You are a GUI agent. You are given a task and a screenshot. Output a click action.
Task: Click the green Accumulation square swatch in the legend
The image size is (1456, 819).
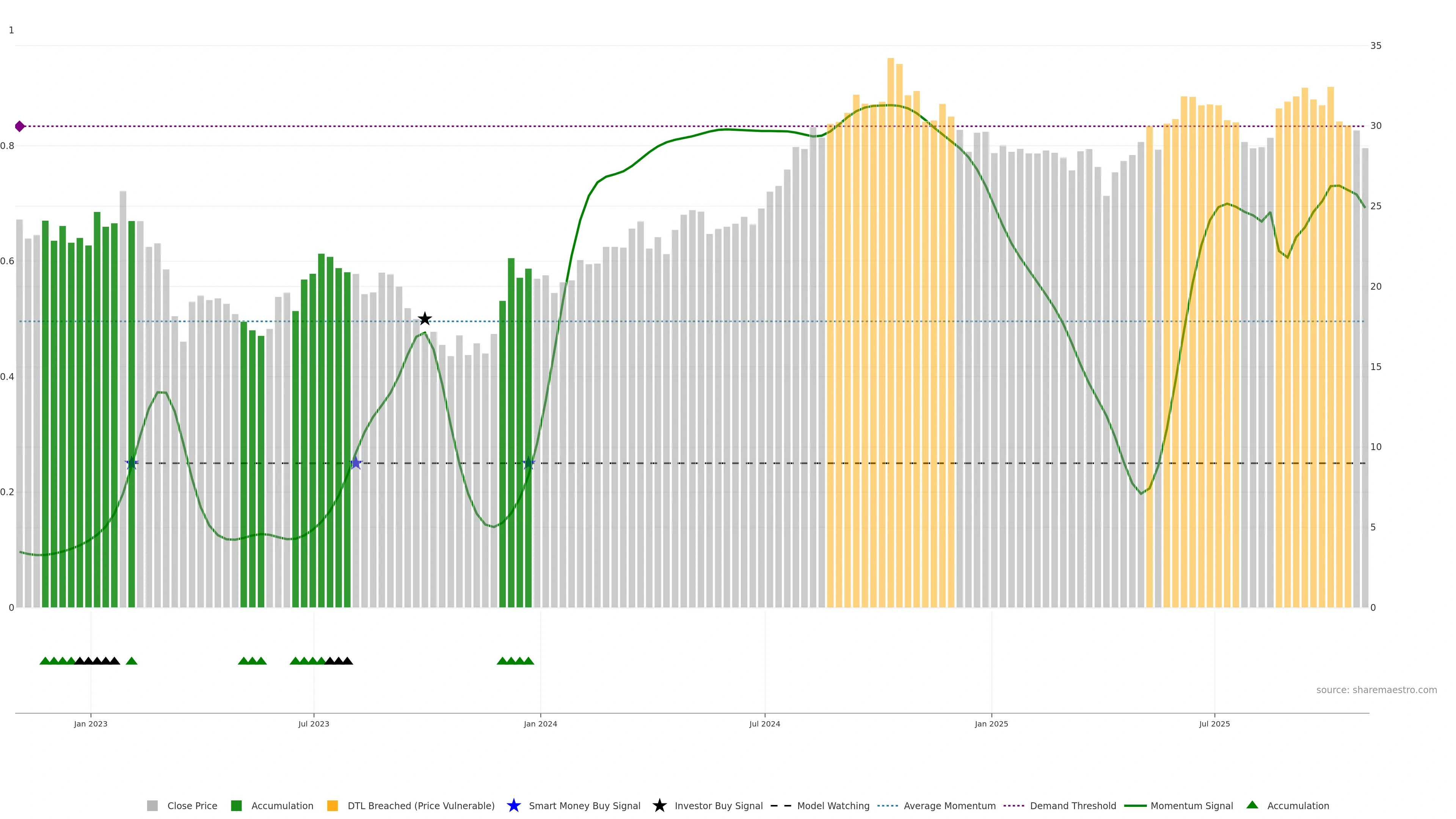pyautogui.click(x=236, y=806)
